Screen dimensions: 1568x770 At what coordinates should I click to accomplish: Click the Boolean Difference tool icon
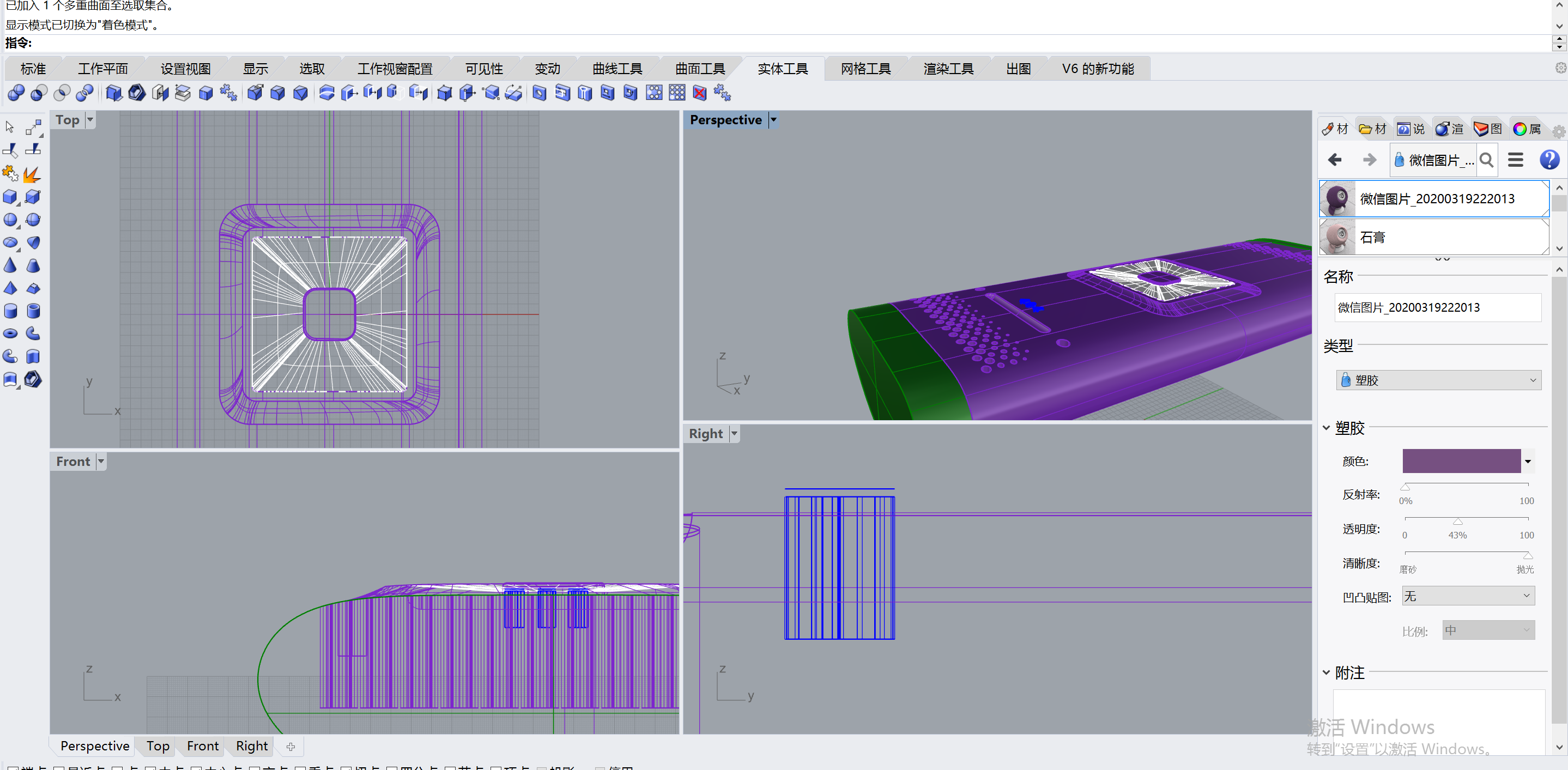38,93
